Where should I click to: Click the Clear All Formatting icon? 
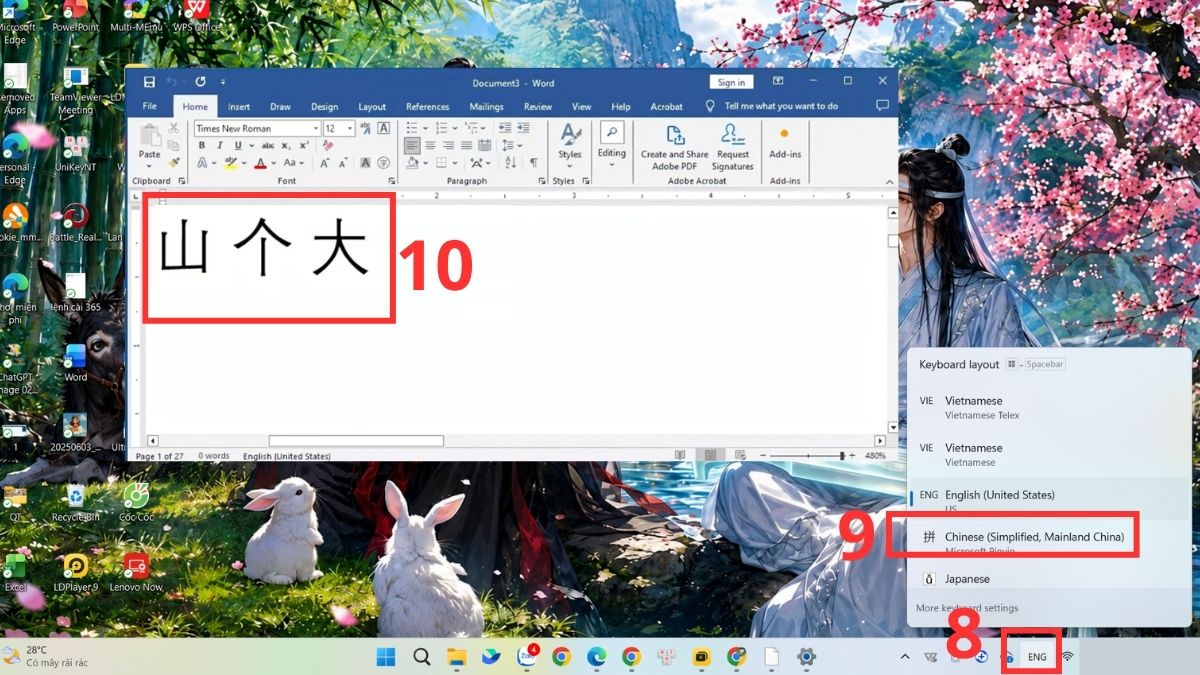(327, 145)
